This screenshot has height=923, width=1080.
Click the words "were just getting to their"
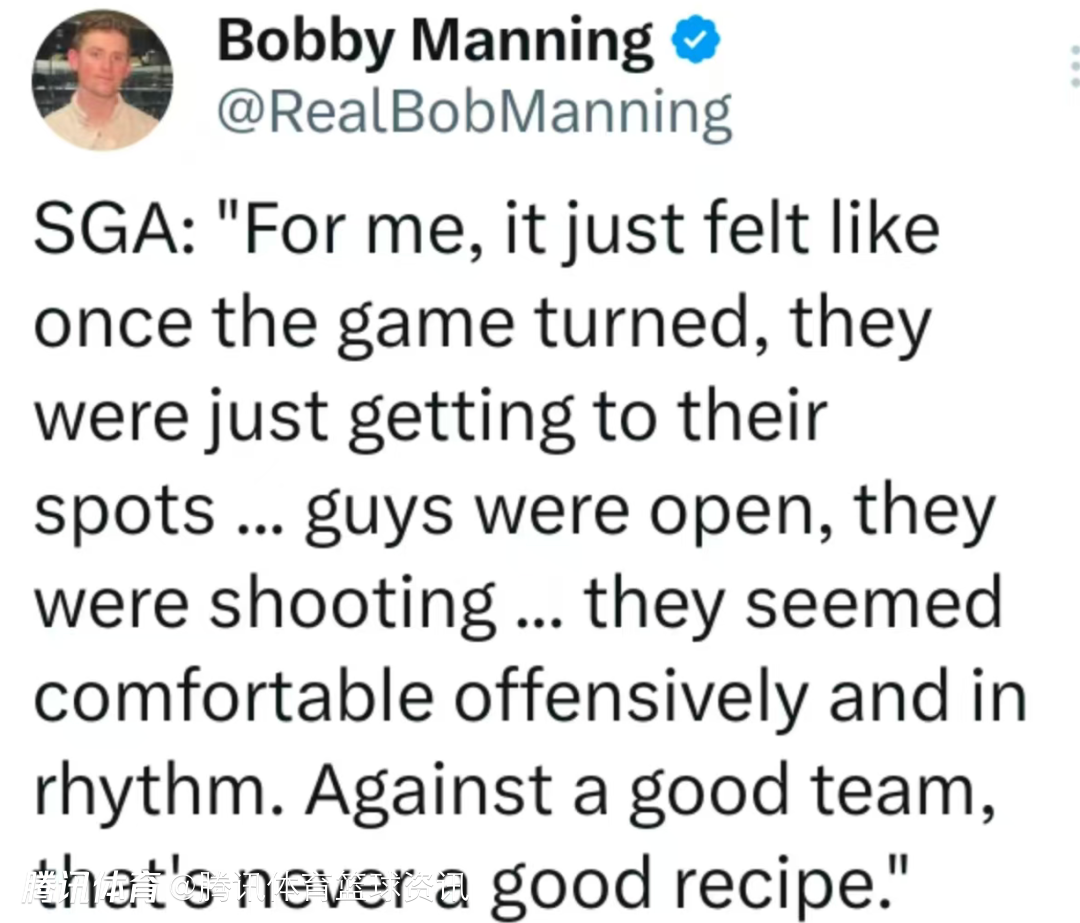(x=431, y=415)
